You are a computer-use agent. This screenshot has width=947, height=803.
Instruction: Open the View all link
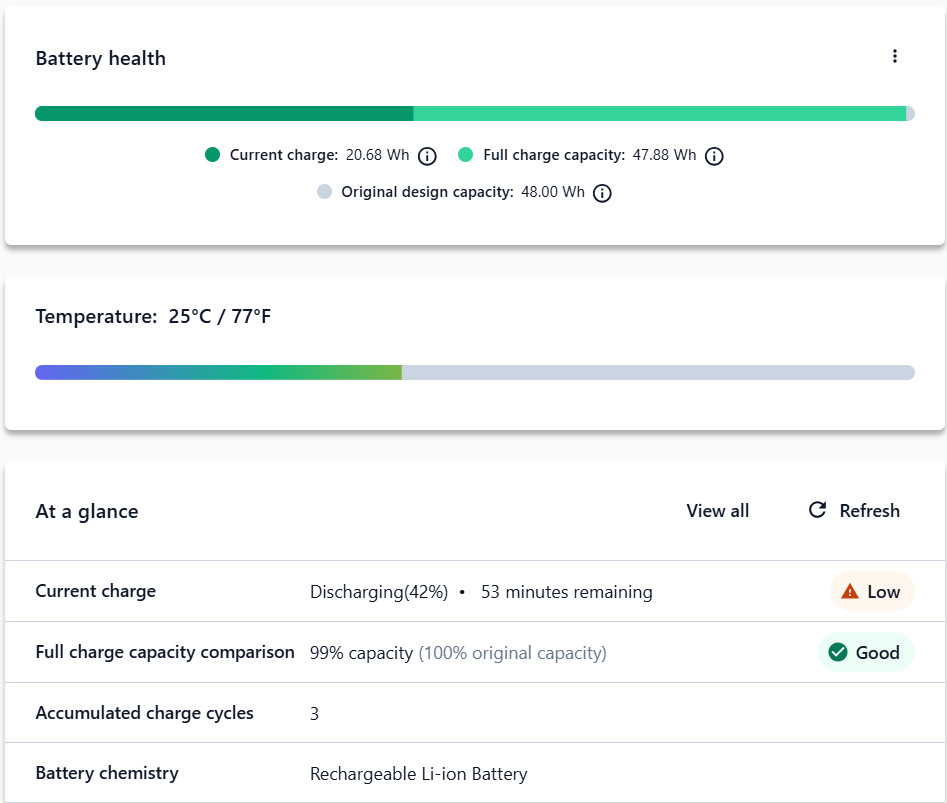[x=717, y=511]
